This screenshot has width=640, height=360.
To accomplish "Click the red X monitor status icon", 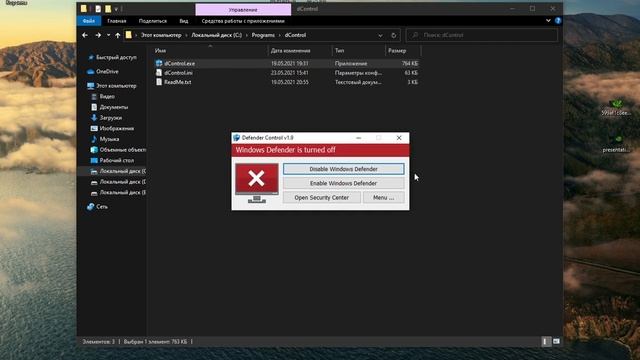I will 257,183.
